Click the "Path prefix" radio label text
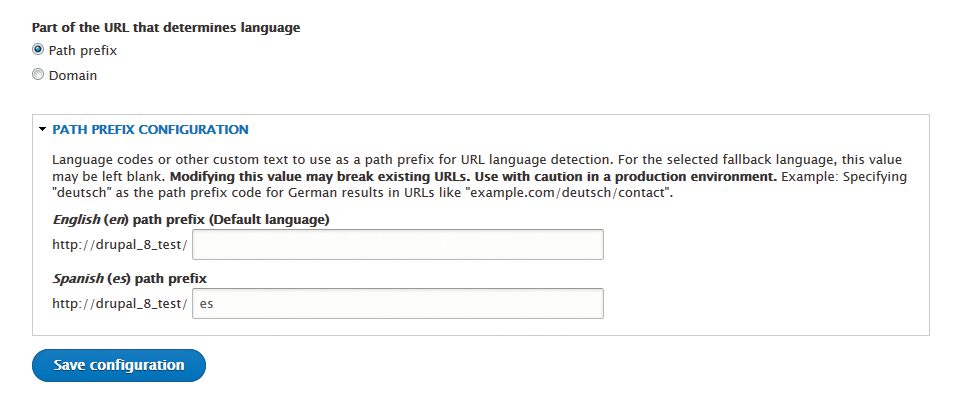 tap(83, 50)
